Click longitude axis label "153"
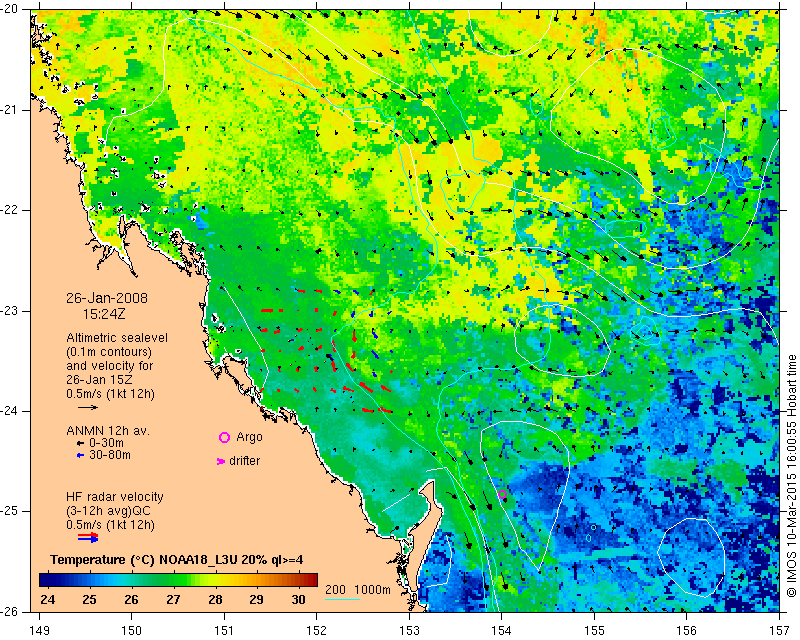The height and width of the screenshot is (640, 800). (409, 630)
